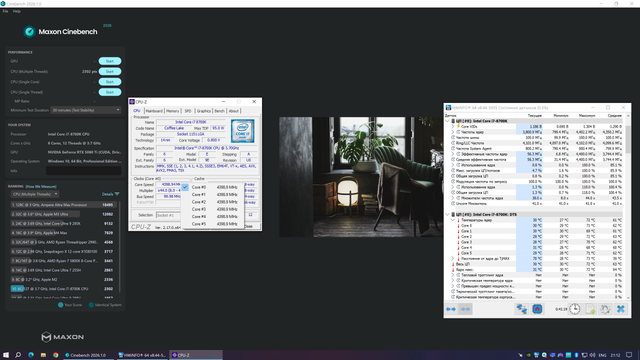Switch to the Memory tab in CPU-Z
640x360 pixels.
173,111
